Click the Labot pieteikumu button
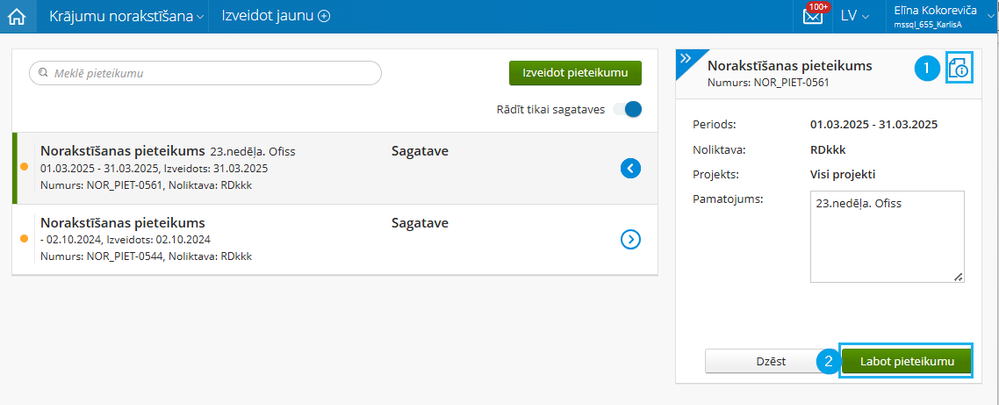The image size is (999, 405). (x=907, y=362)
